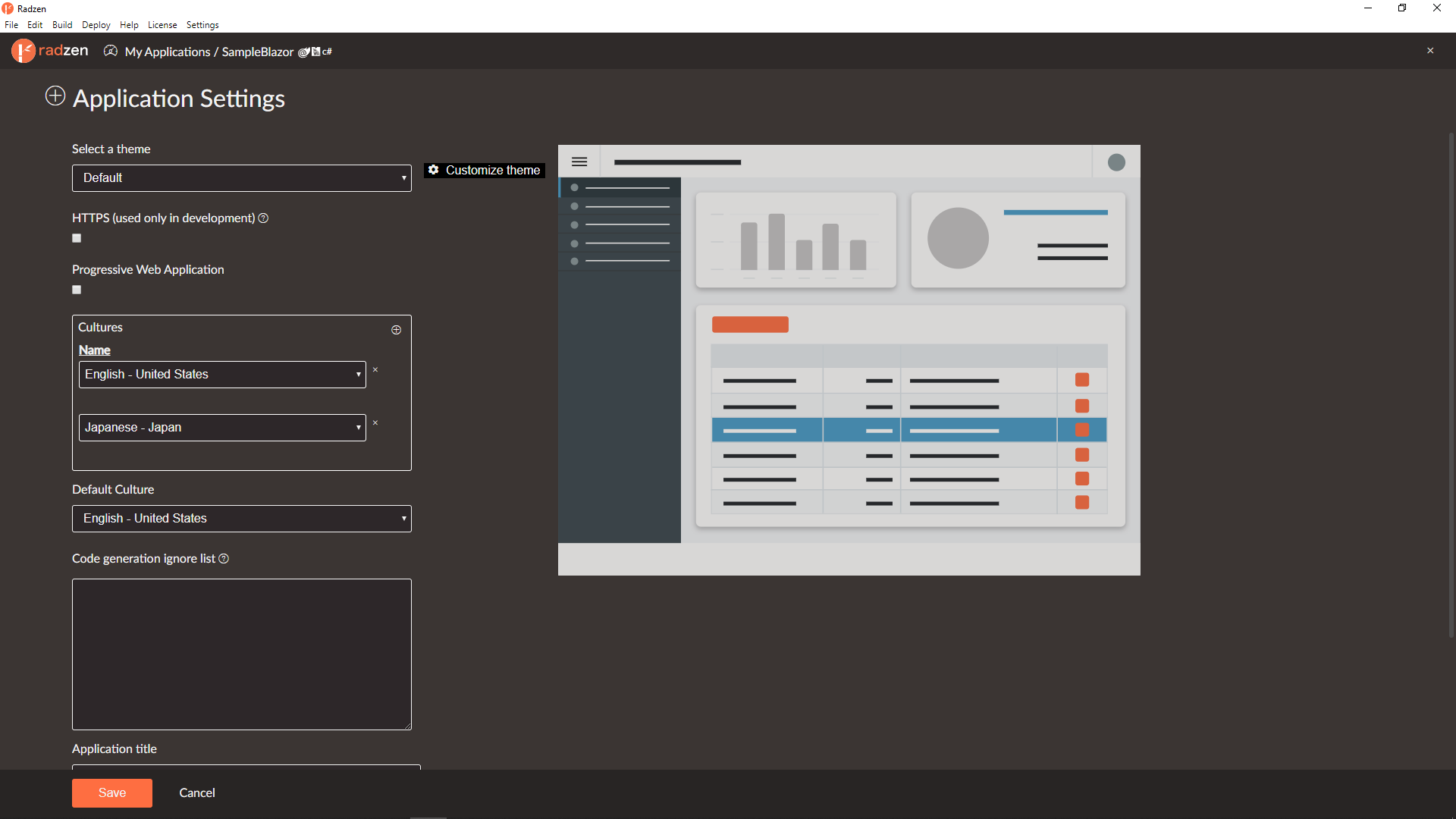Remove the English - United States culture row

[375, 370]
